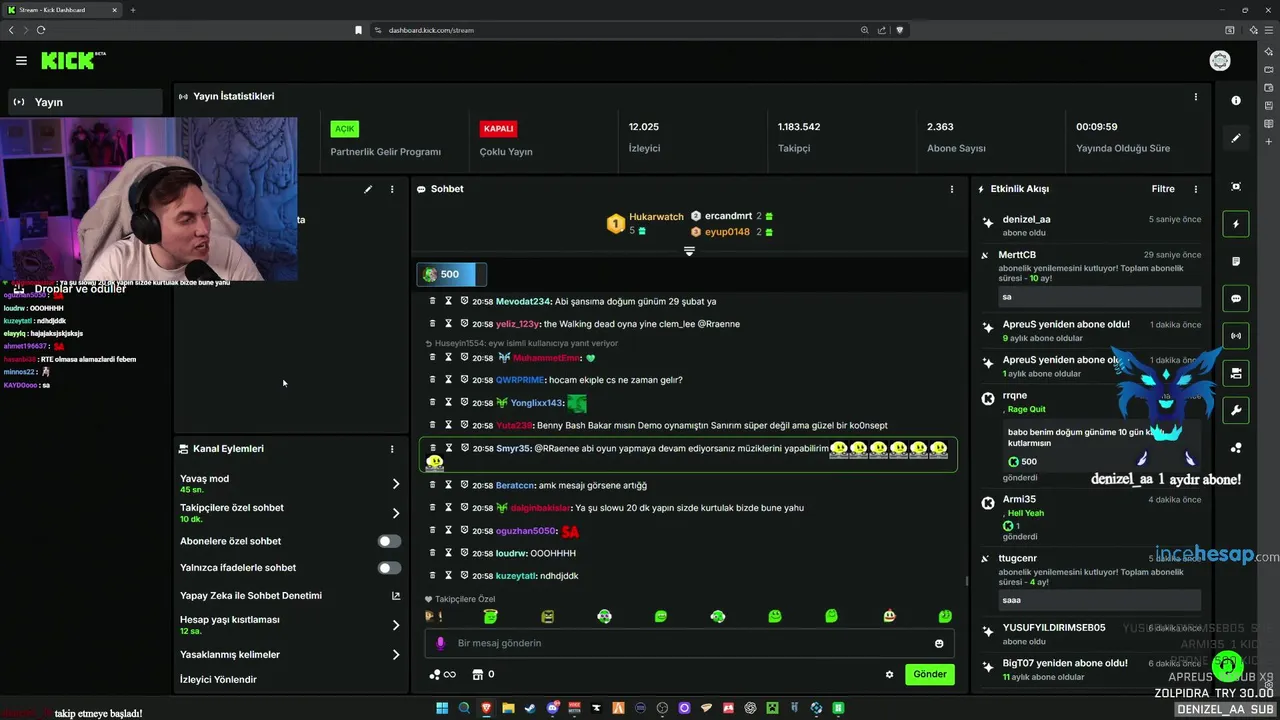
Task: Click the three-dots points icon in the right sidebar
Action: pos(1236,448)
